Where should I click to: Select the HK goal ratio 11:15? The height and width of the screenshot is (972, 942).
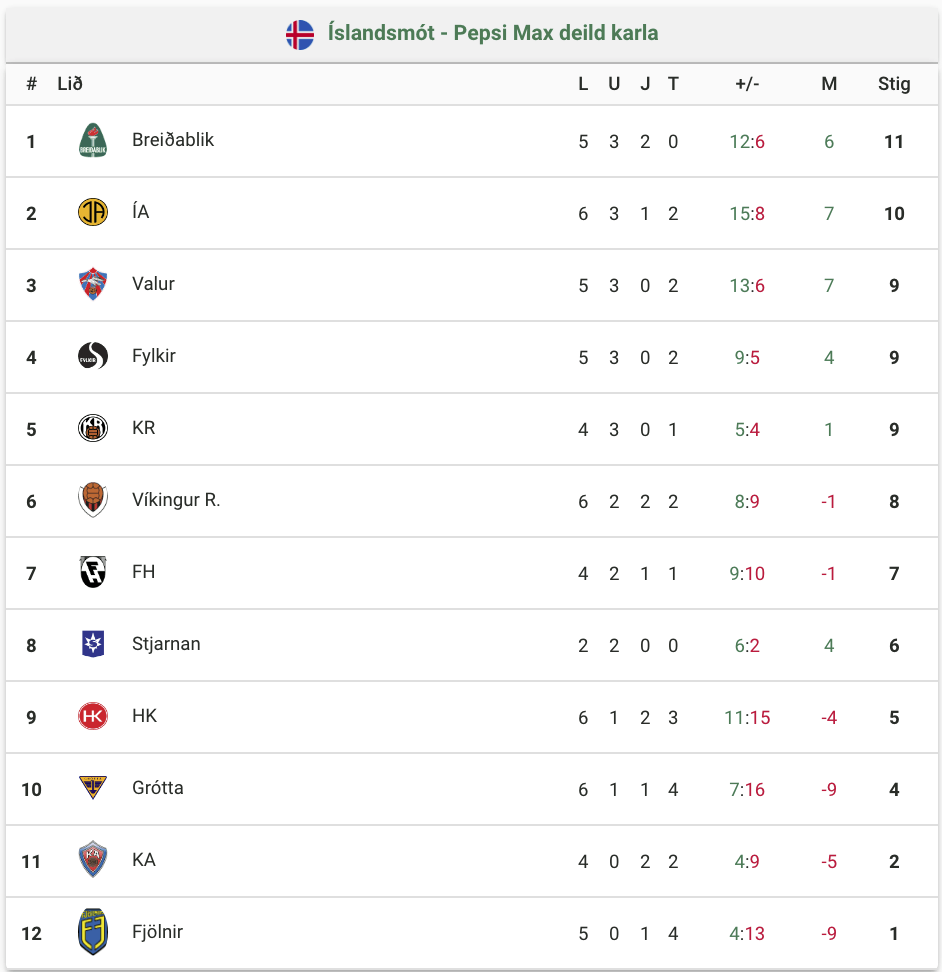pos(747,717)
